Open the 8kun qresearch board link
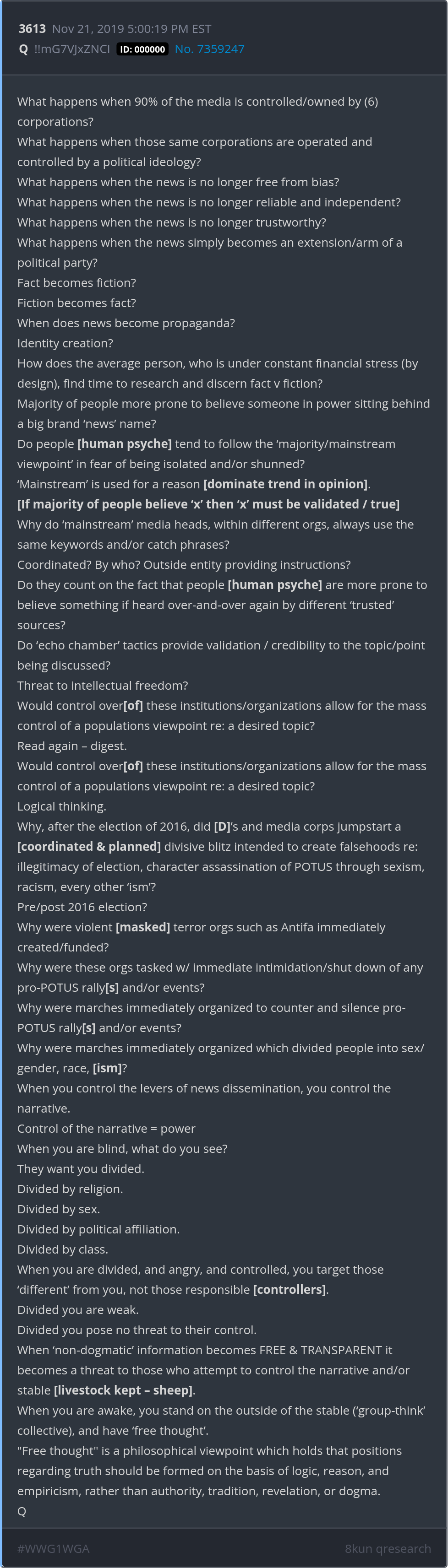This screenshot has width=448, height=1568. coord(388,1548)
